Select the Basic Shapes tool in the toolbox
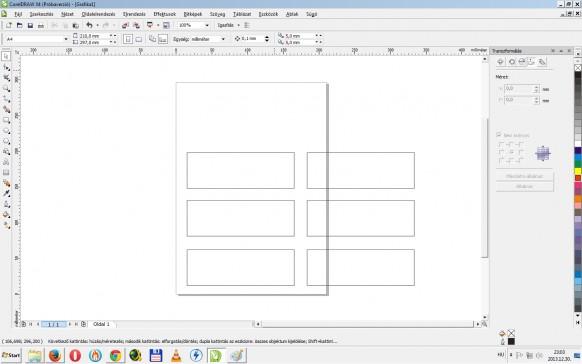Viewport: 582px width, 364px height. click(6, 152)
